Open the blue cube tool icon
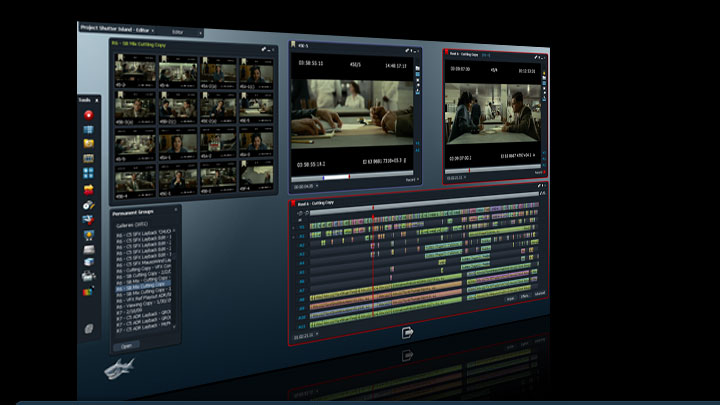The height and width of the screenshot is (405, 720). click(x=89, y=262)
